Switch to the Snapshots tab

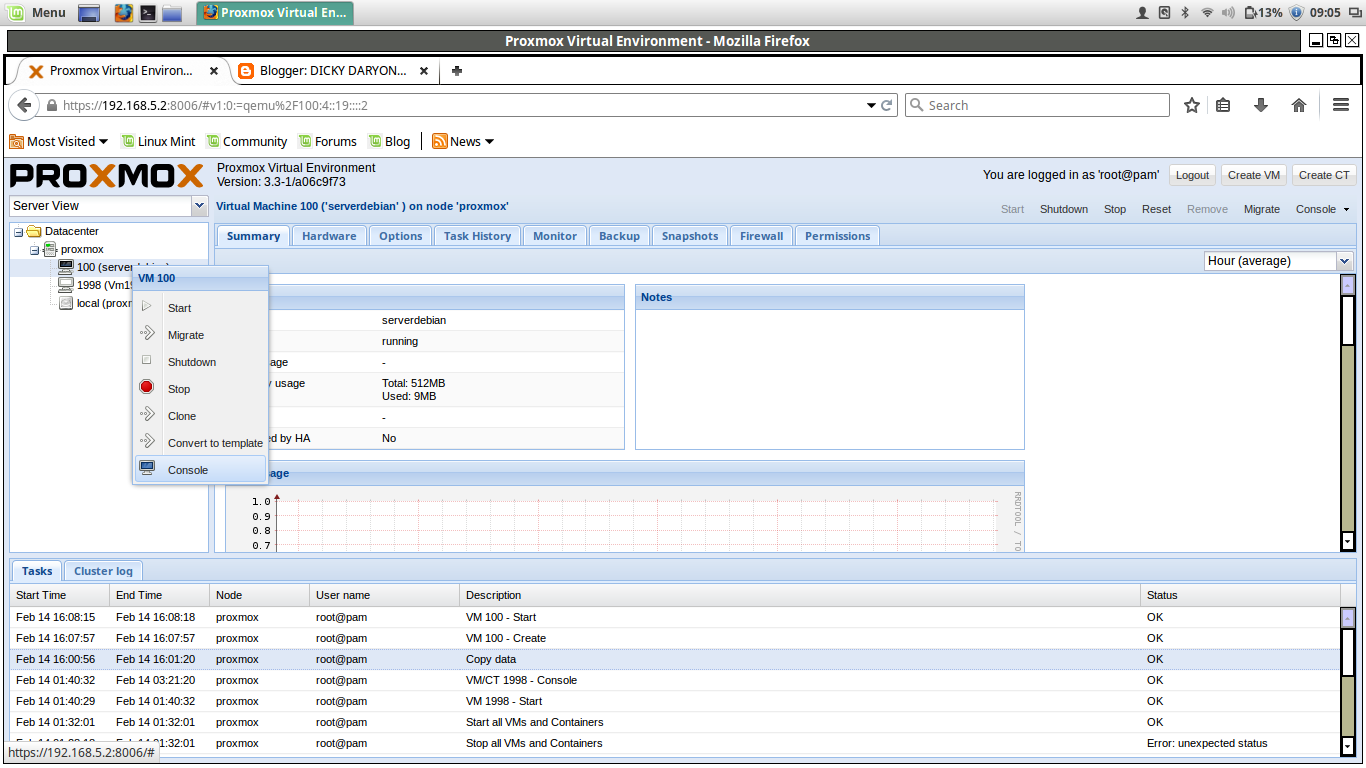(x=690, y=236)
